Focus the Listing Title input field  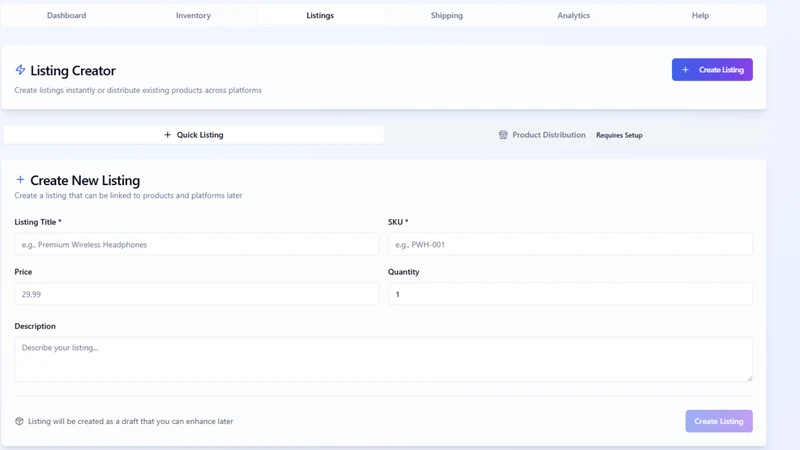[197, 244]
